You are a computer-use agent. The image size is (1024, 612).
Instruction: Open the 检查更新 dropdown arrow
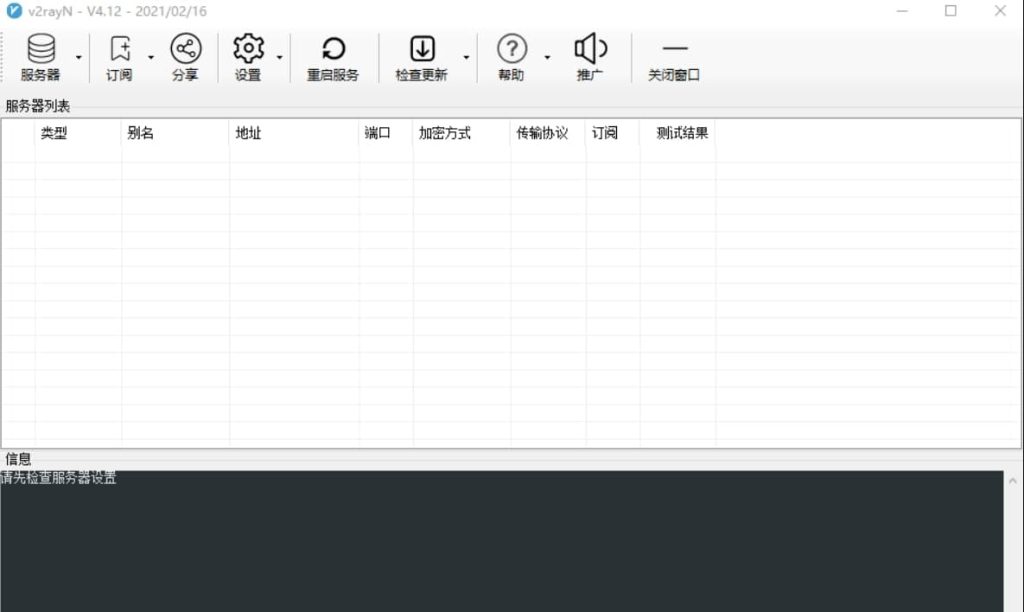(x=464, y=58)
